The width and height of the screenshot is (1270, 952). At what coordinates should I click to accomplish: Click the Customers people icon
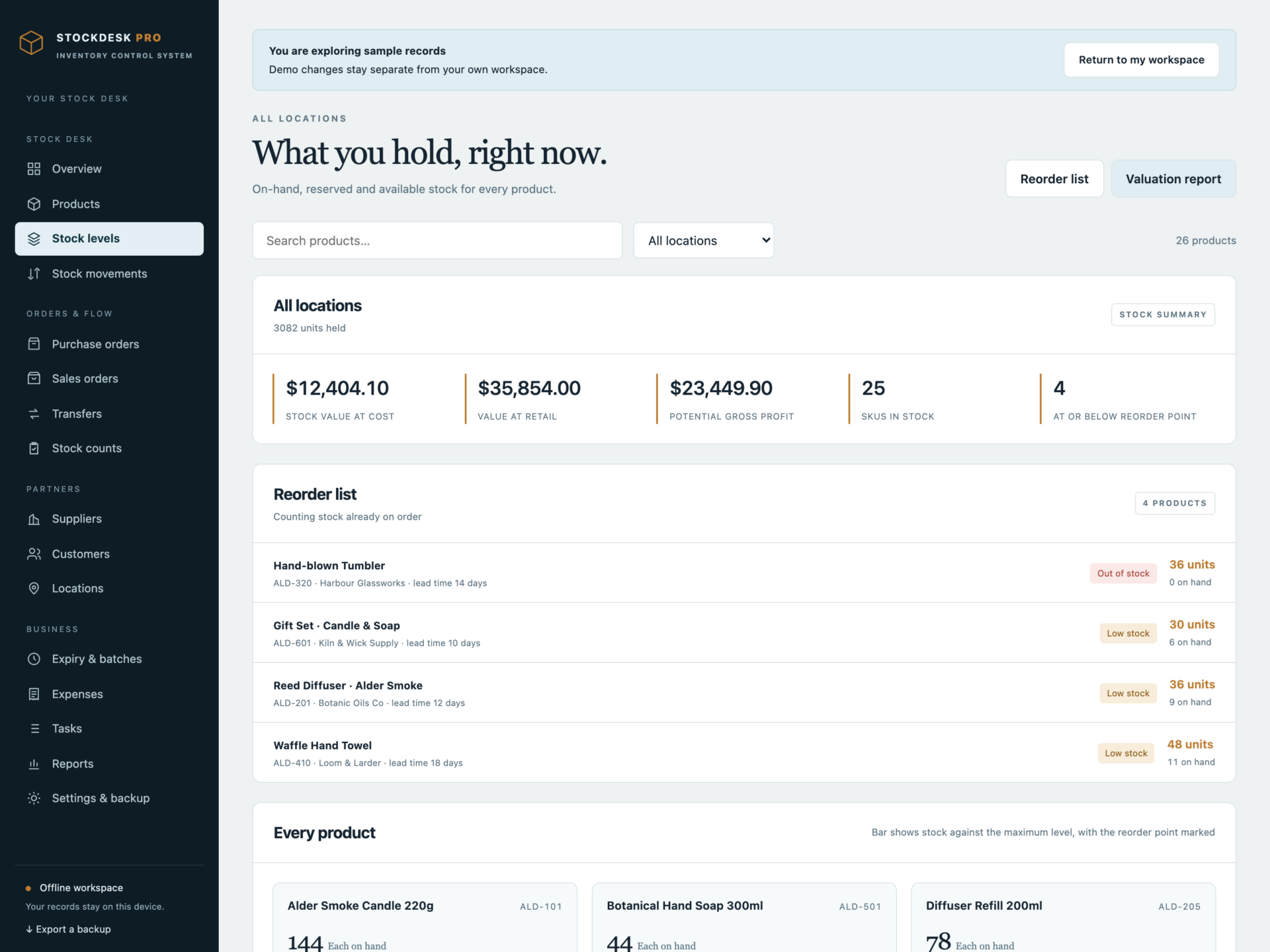pos(34,554)
